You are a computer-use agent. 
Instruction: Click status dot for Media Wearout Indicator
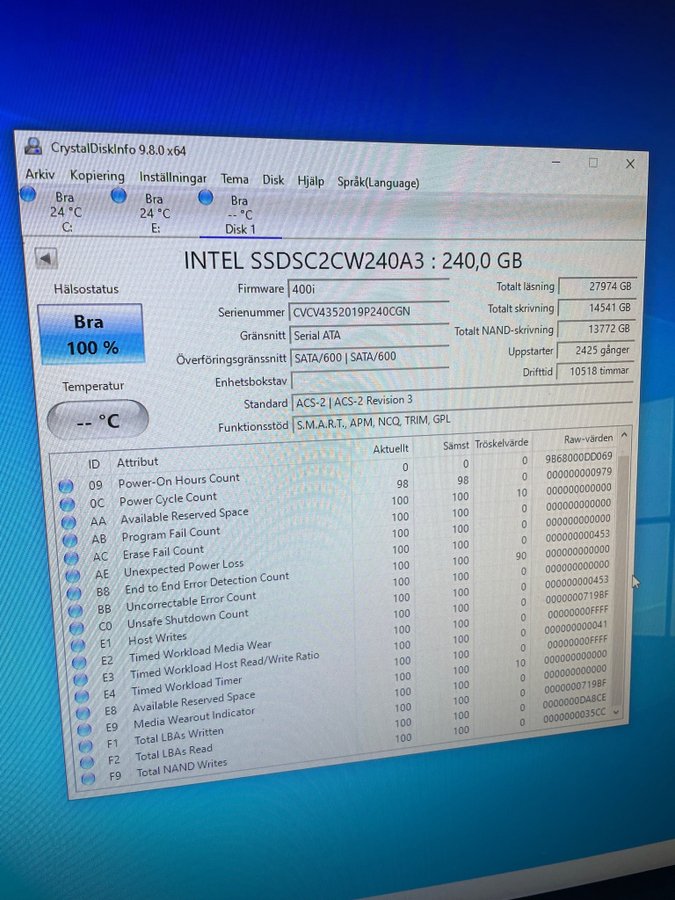point(83,727)
